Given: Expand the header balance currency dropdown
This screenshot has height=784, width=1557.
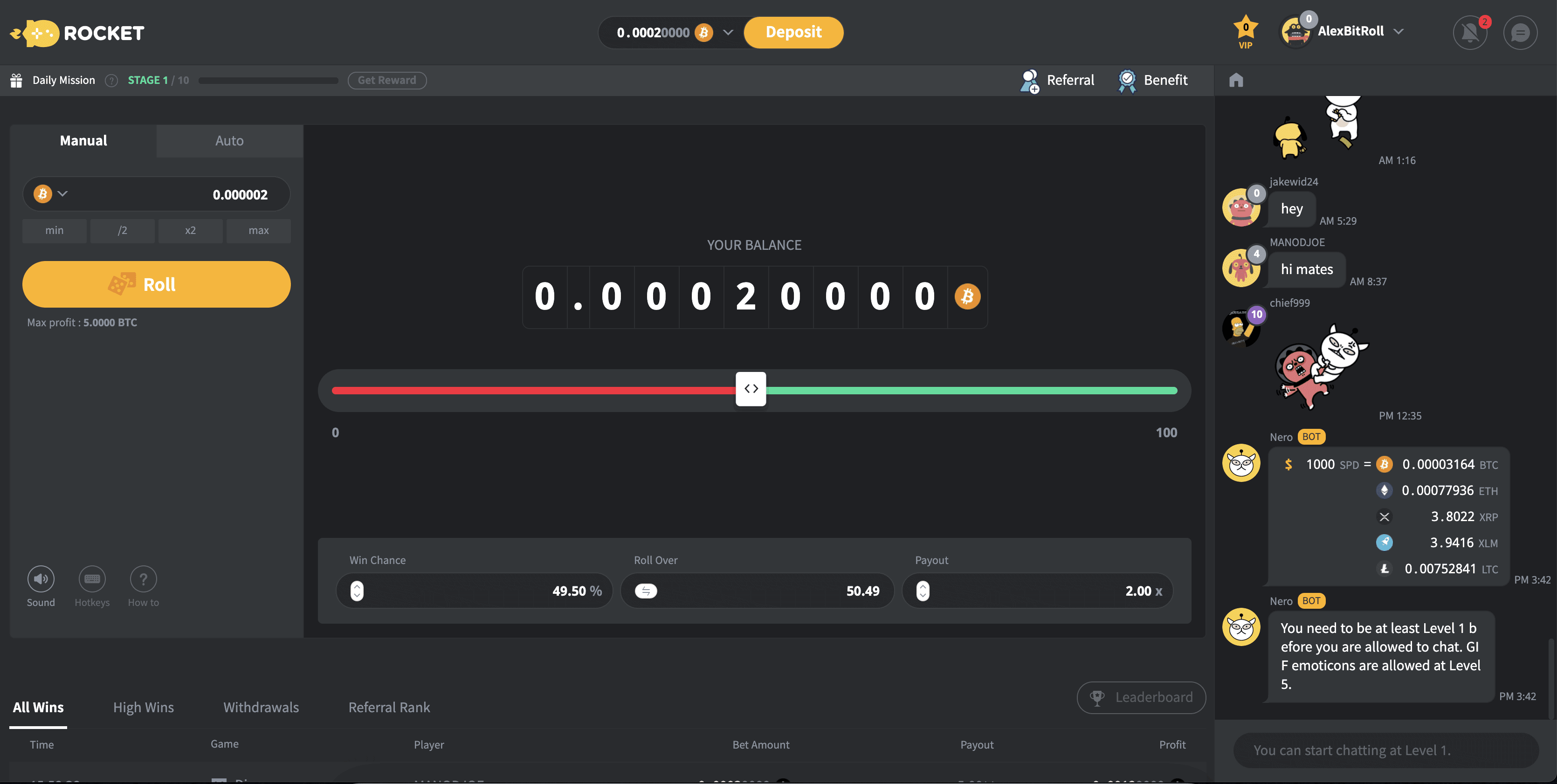Looking at the screenshot, I should [728, 33].
